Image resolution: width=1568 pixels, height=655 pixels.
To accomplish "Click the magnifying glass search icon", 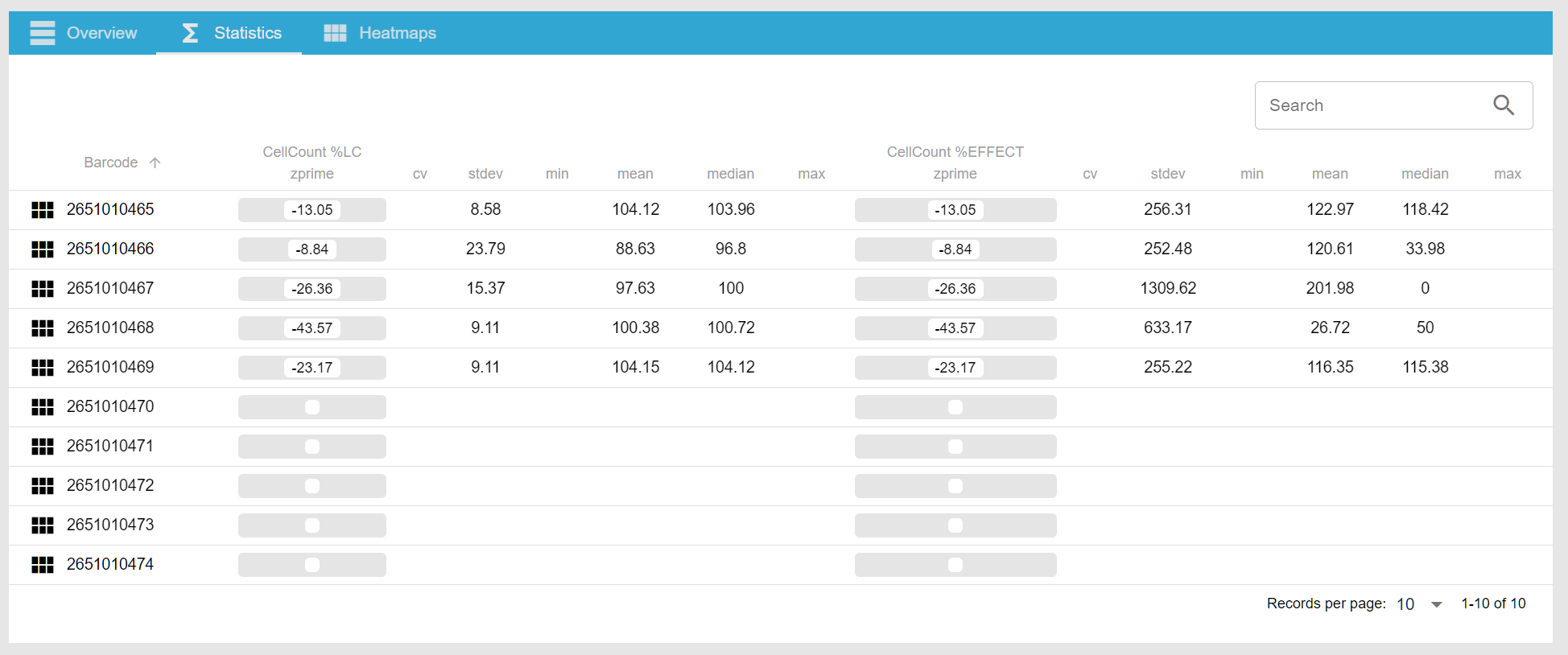I will tap(1503, 105).
